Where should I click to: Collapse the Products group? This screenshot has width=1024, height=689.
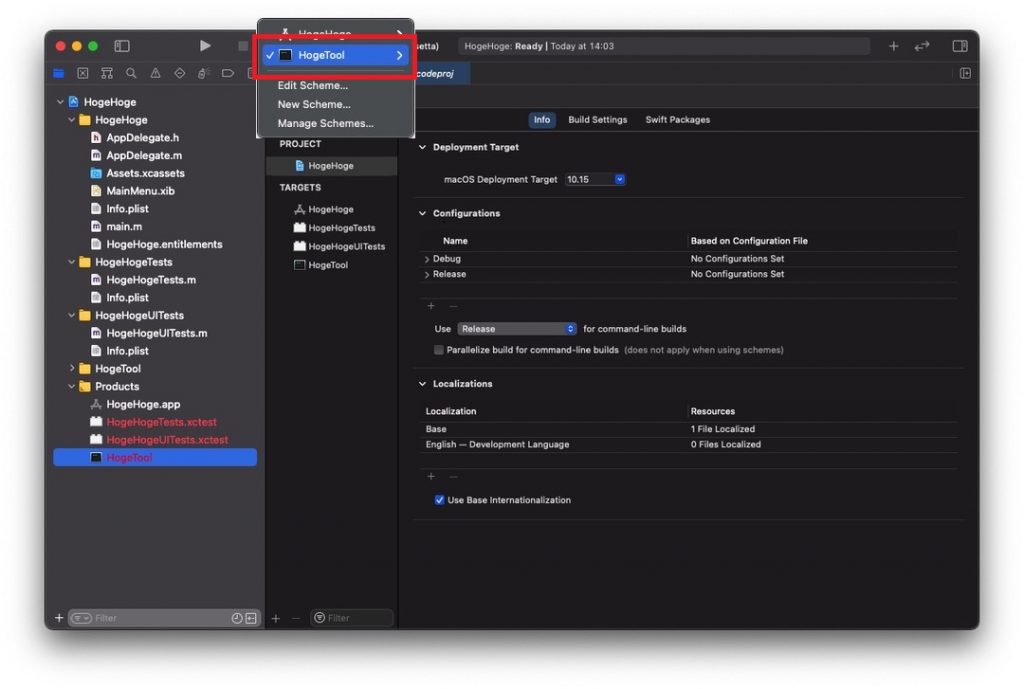click(x=72, y=387)
